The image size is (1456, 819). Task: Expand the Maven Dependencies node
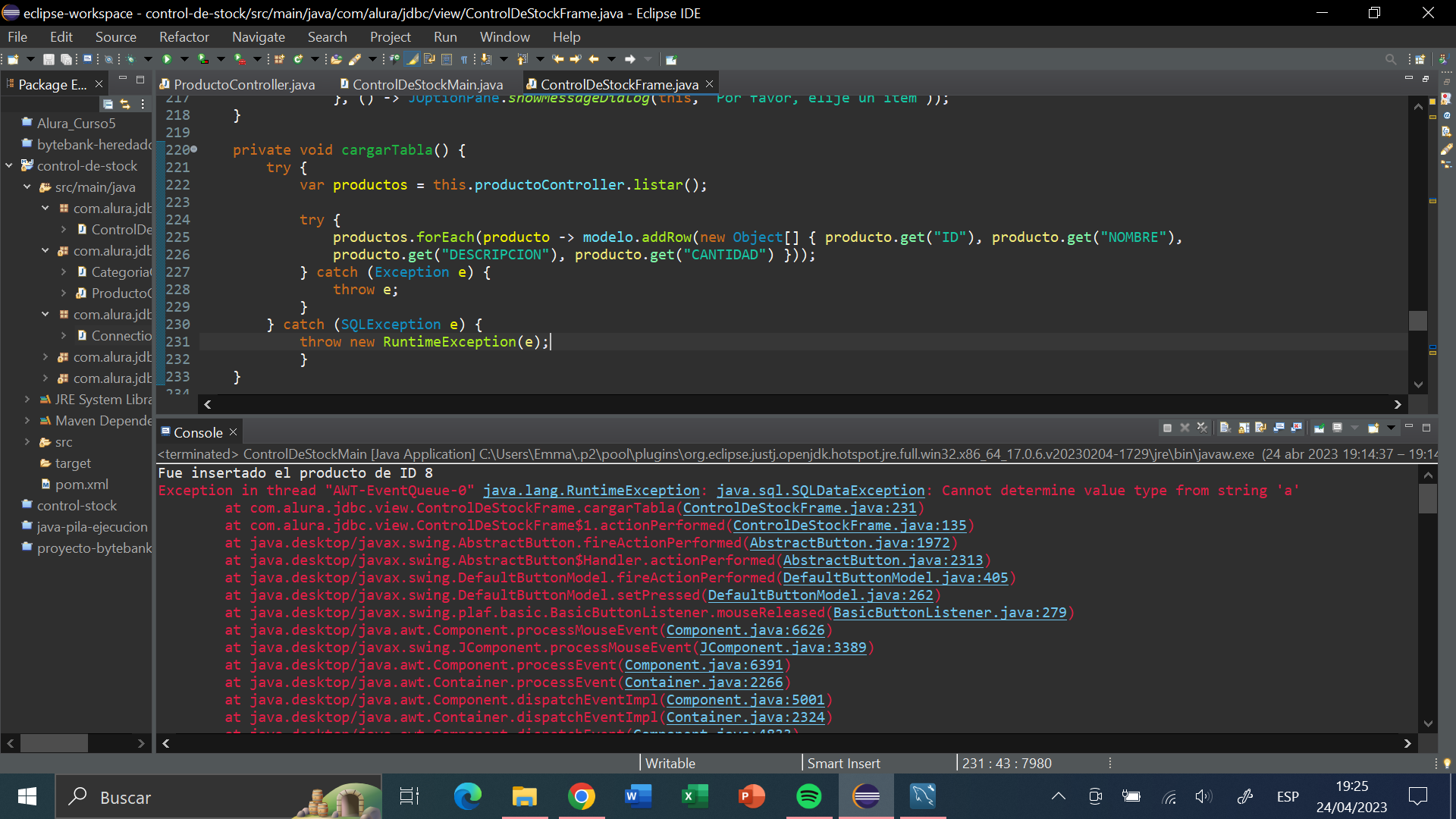(x=27, y=420)
